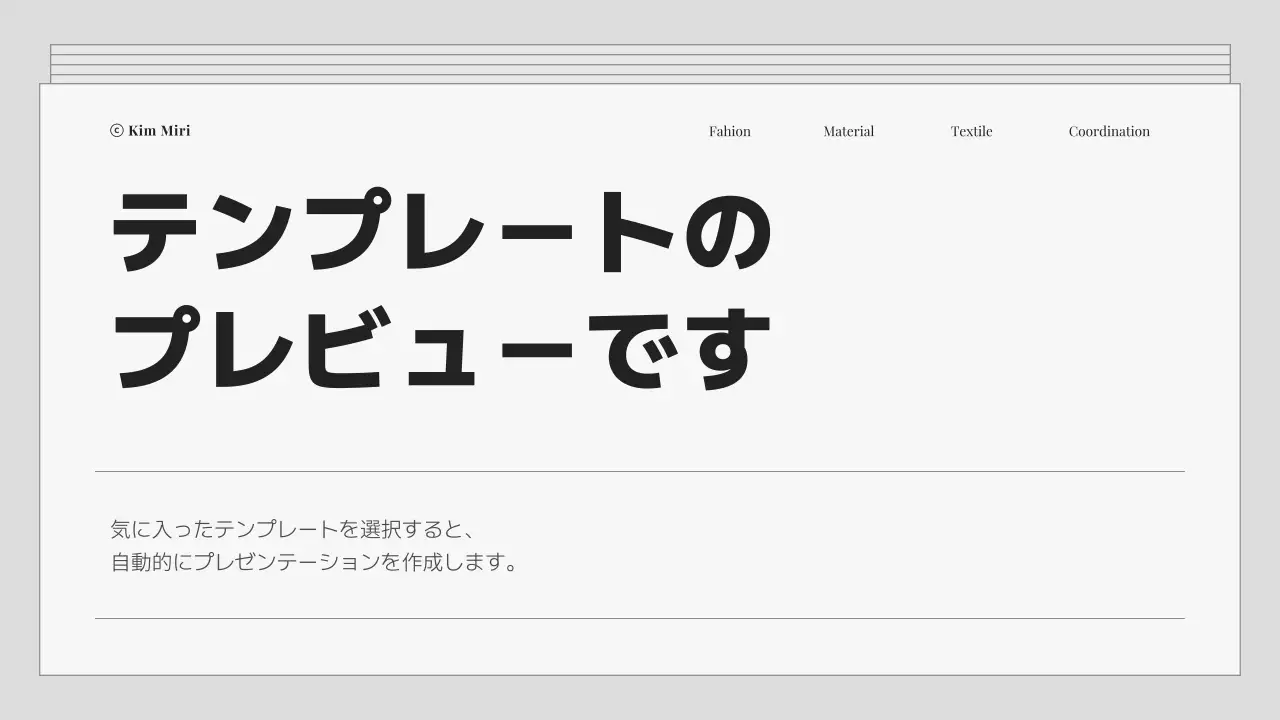Click the © copyright icon beside Kim Miri
1280x720 pixels.
click(115, 130)
